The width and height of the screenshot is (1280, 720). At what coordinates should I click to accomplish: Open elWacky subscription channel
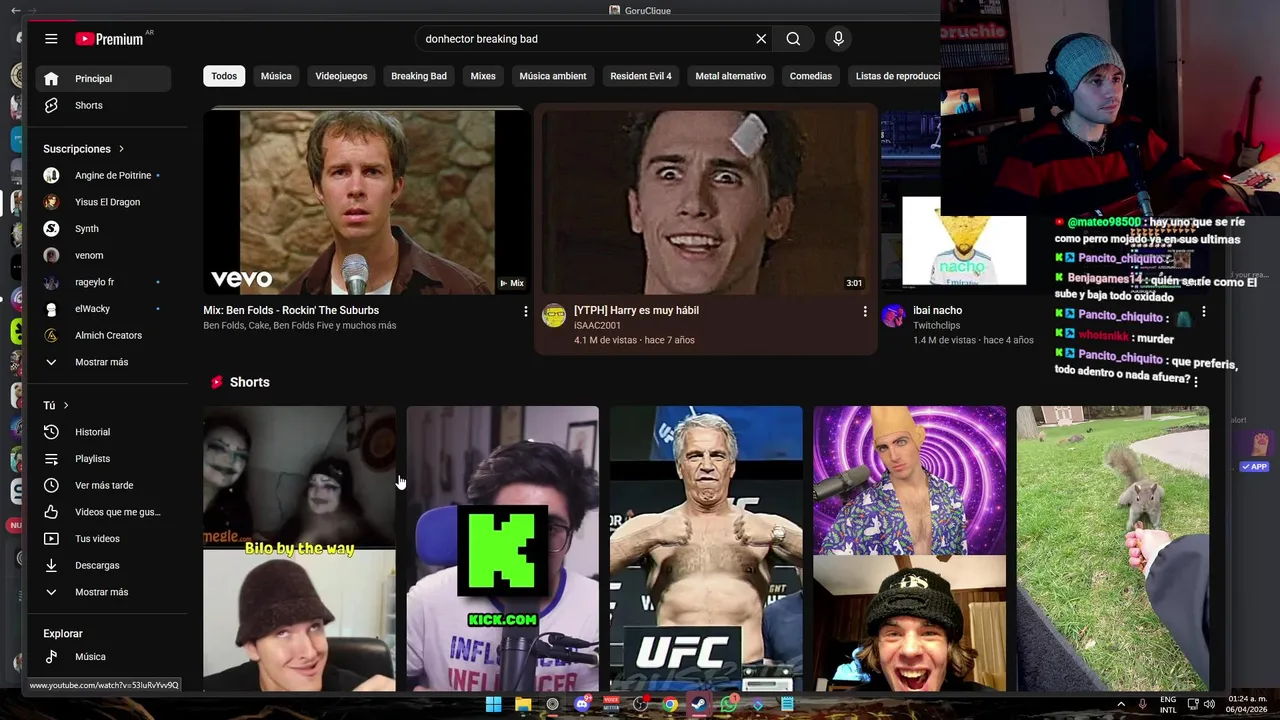pyautogui.click(x=104, y=309)
